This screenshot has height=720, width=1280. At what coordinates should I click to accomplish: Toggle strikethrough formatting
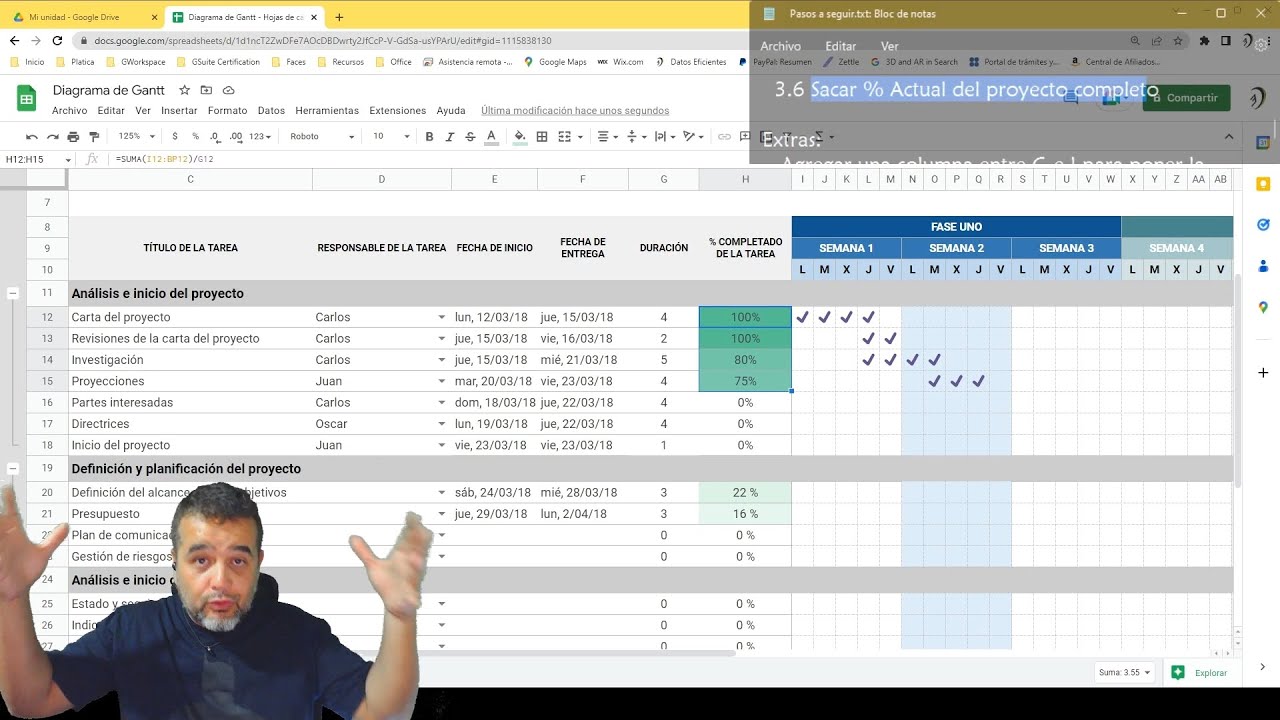pos(470,137)
